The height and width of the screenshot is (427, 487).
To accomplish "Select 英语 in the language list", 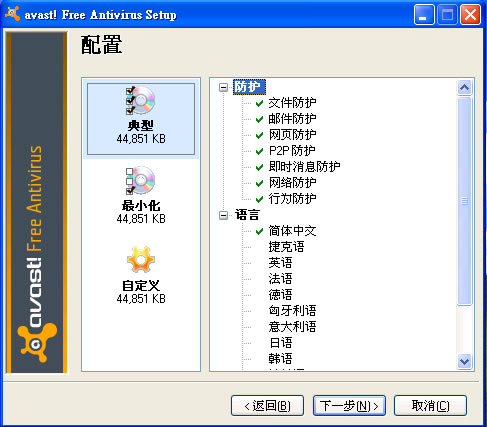I will click(x=280, y=263).
